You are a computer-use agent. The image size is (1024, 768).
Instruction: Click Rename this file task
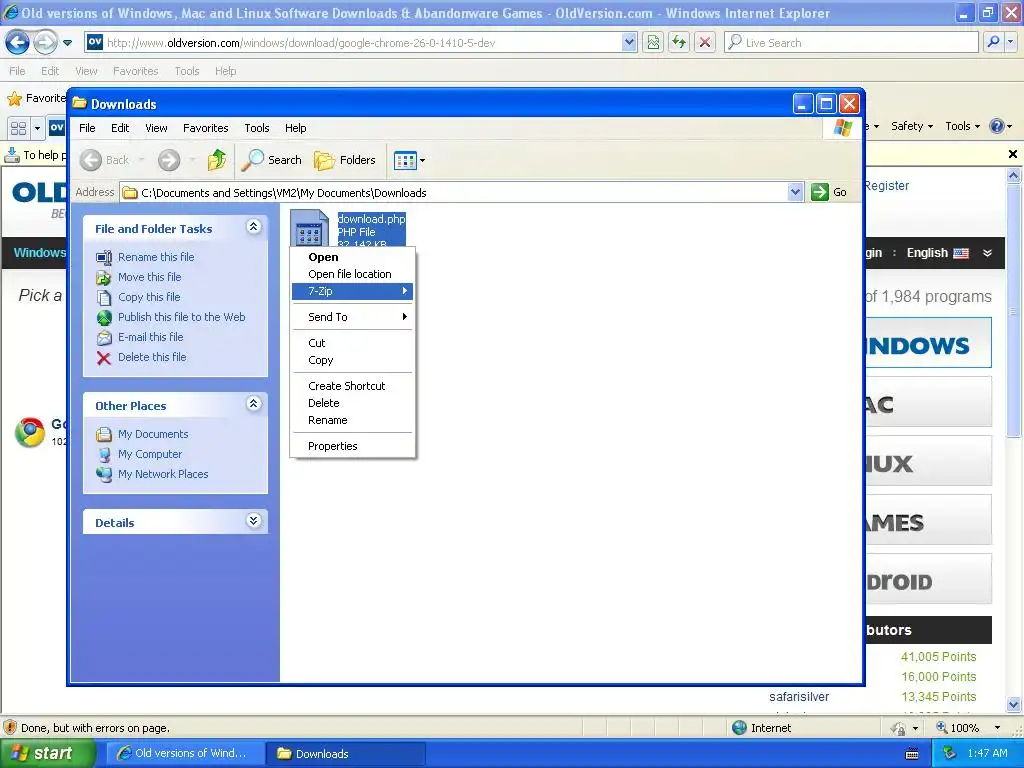[x=145, y=257]
